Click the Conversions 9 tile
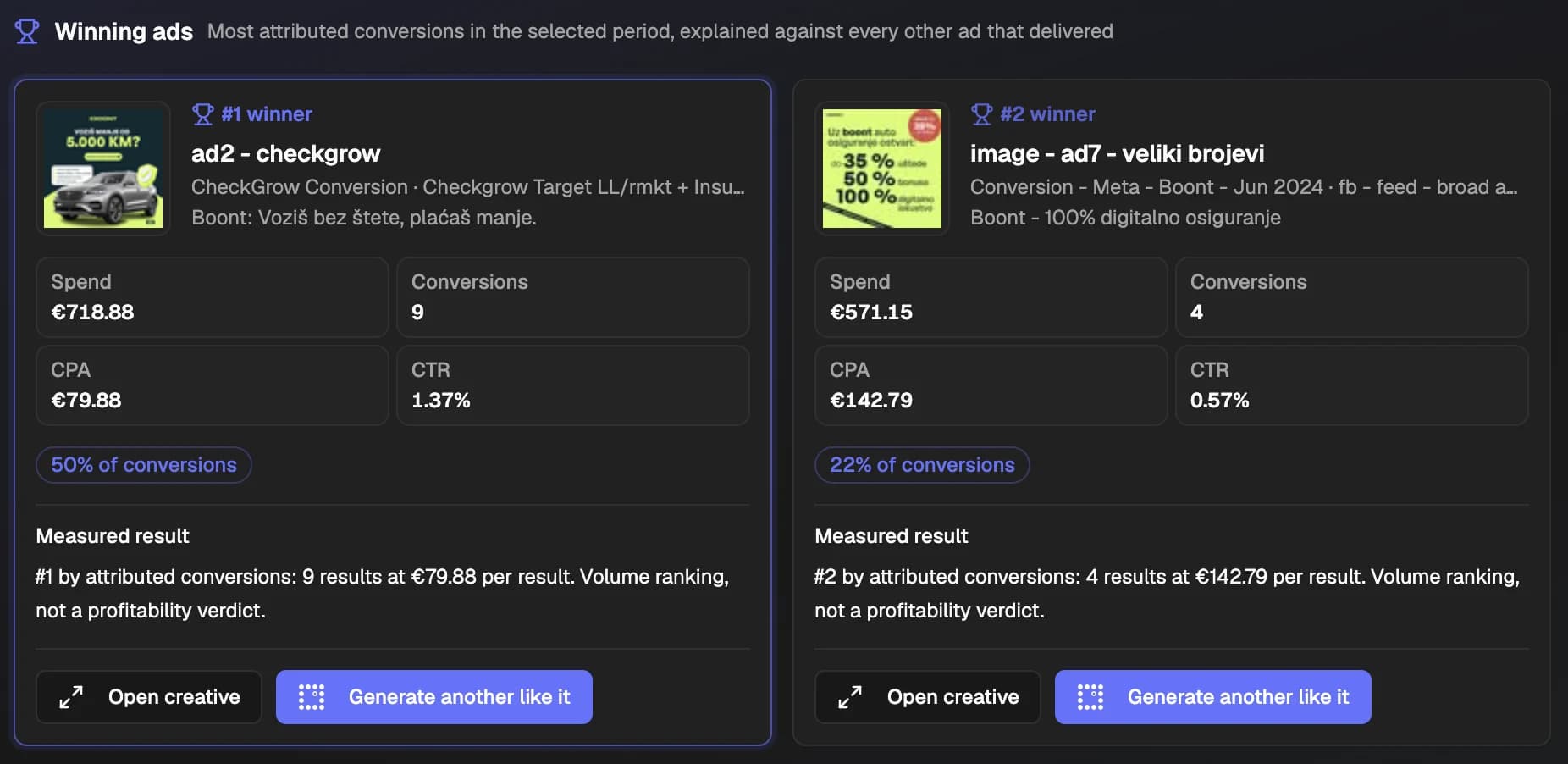This screenshot has height=764, width=1568. coord(573,297)
